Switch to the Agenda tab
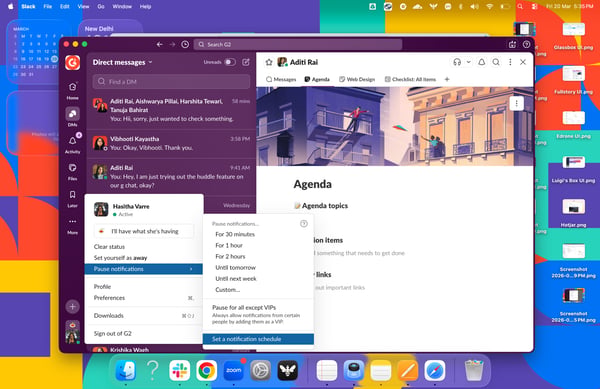 317,79
